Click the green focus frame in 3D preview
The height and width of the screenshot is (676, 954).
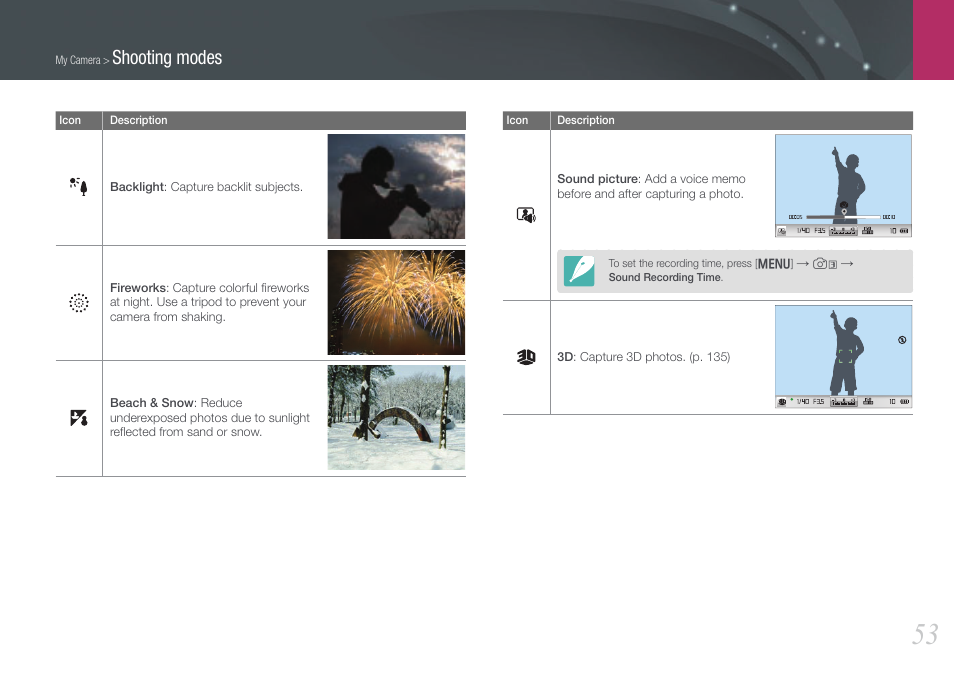click(x=845, y=357)
